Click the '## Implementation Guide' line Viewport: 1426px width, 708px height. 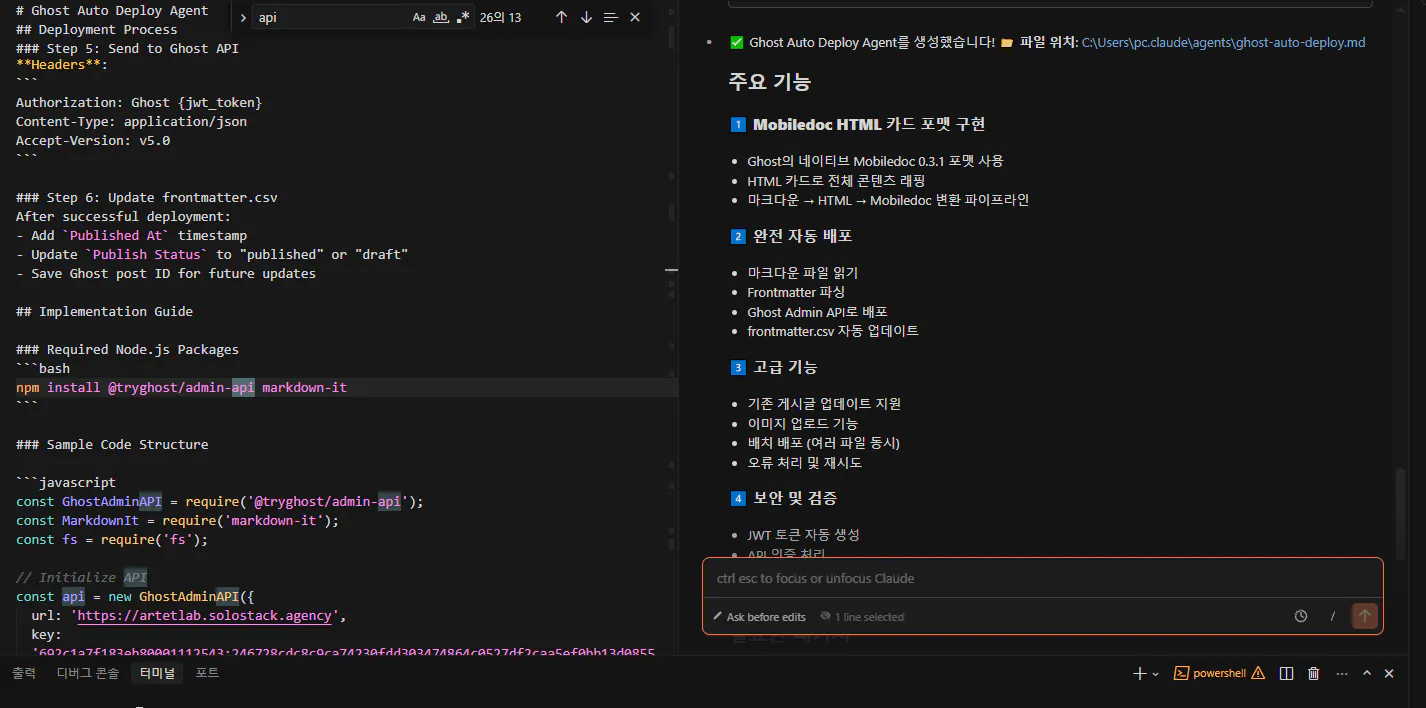pyautogui.click(x=104, y=311)
